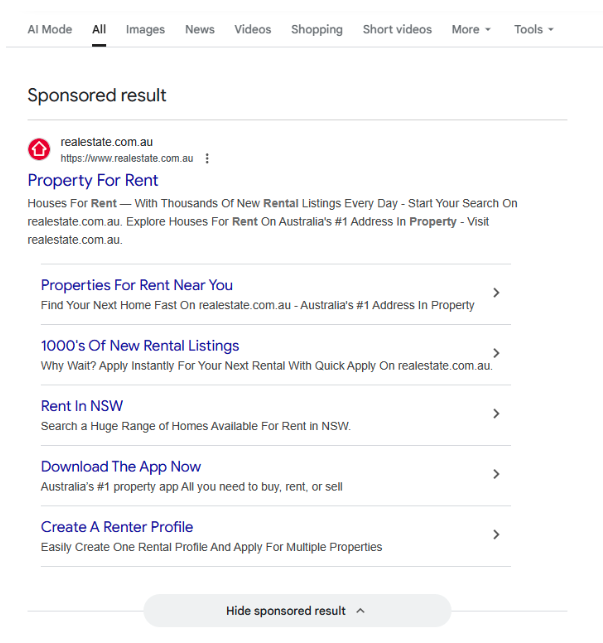Switch to the Shopping tab
The height and width of the screenshot is (643, 603).
[x=317, y=30]
